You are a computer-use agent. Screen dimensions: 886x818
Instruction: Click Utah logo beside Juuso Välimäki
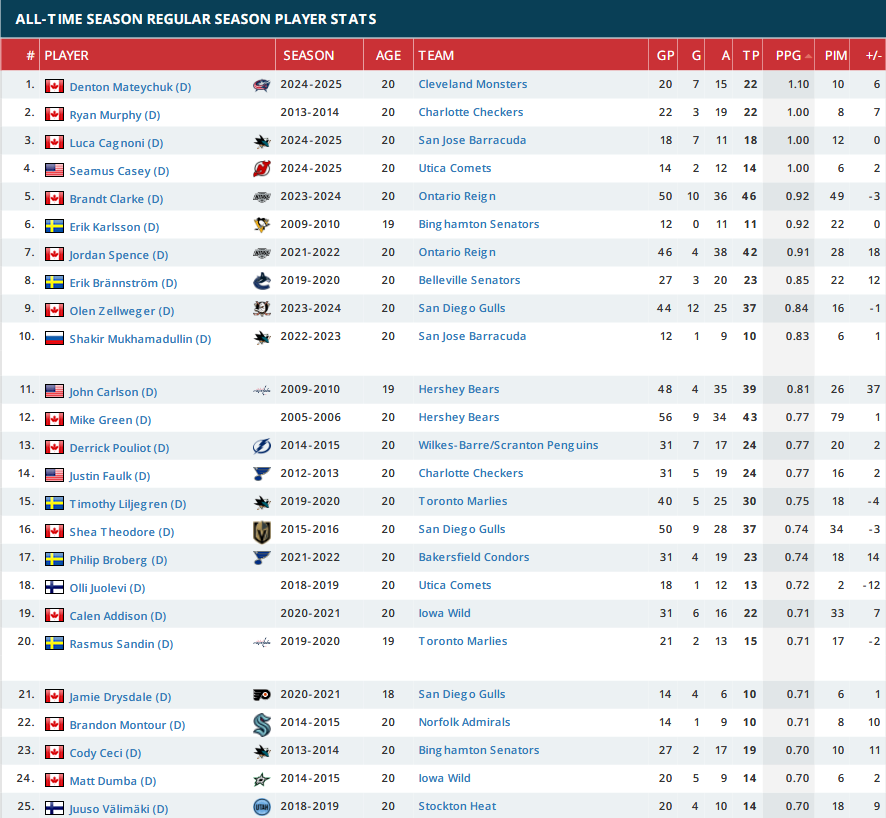tap(262, 807)
